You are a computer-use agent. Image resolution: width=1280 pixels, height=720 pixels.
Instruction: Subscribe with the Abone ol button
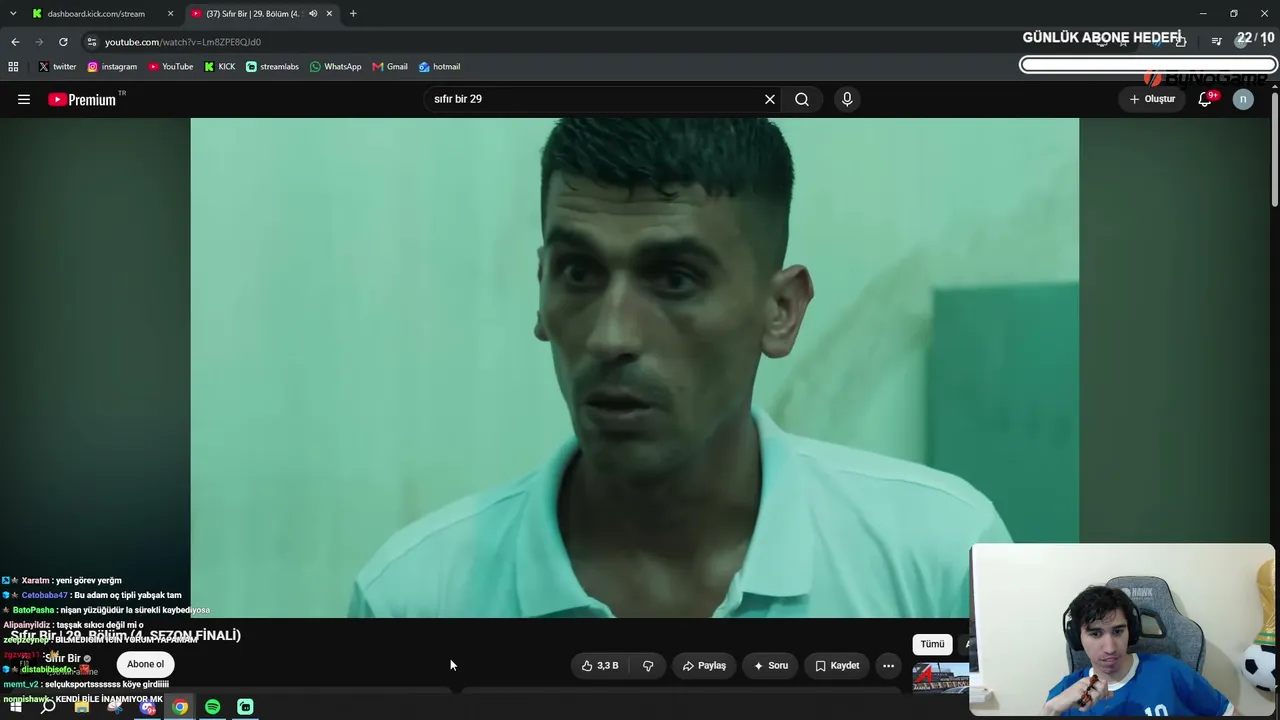coord(145,664)
